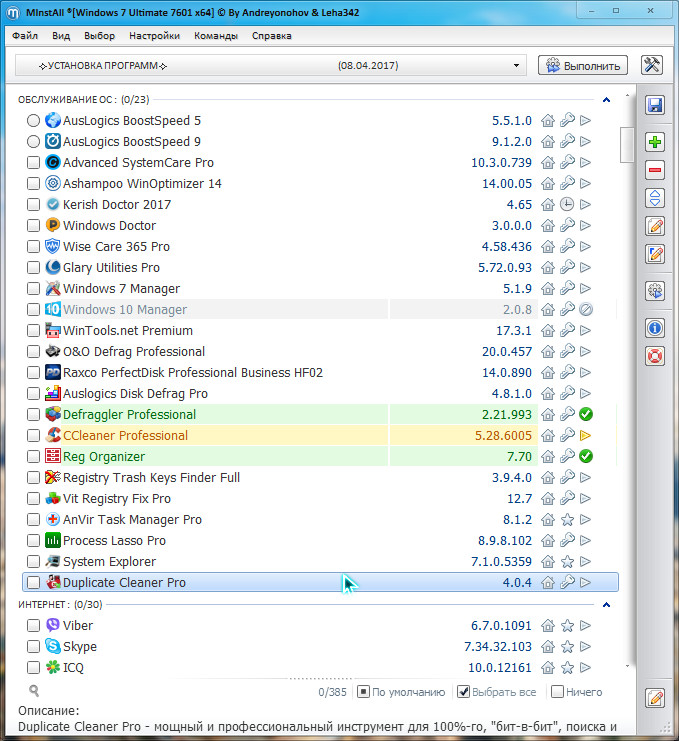Click the play arrow for ICQ

585,667
